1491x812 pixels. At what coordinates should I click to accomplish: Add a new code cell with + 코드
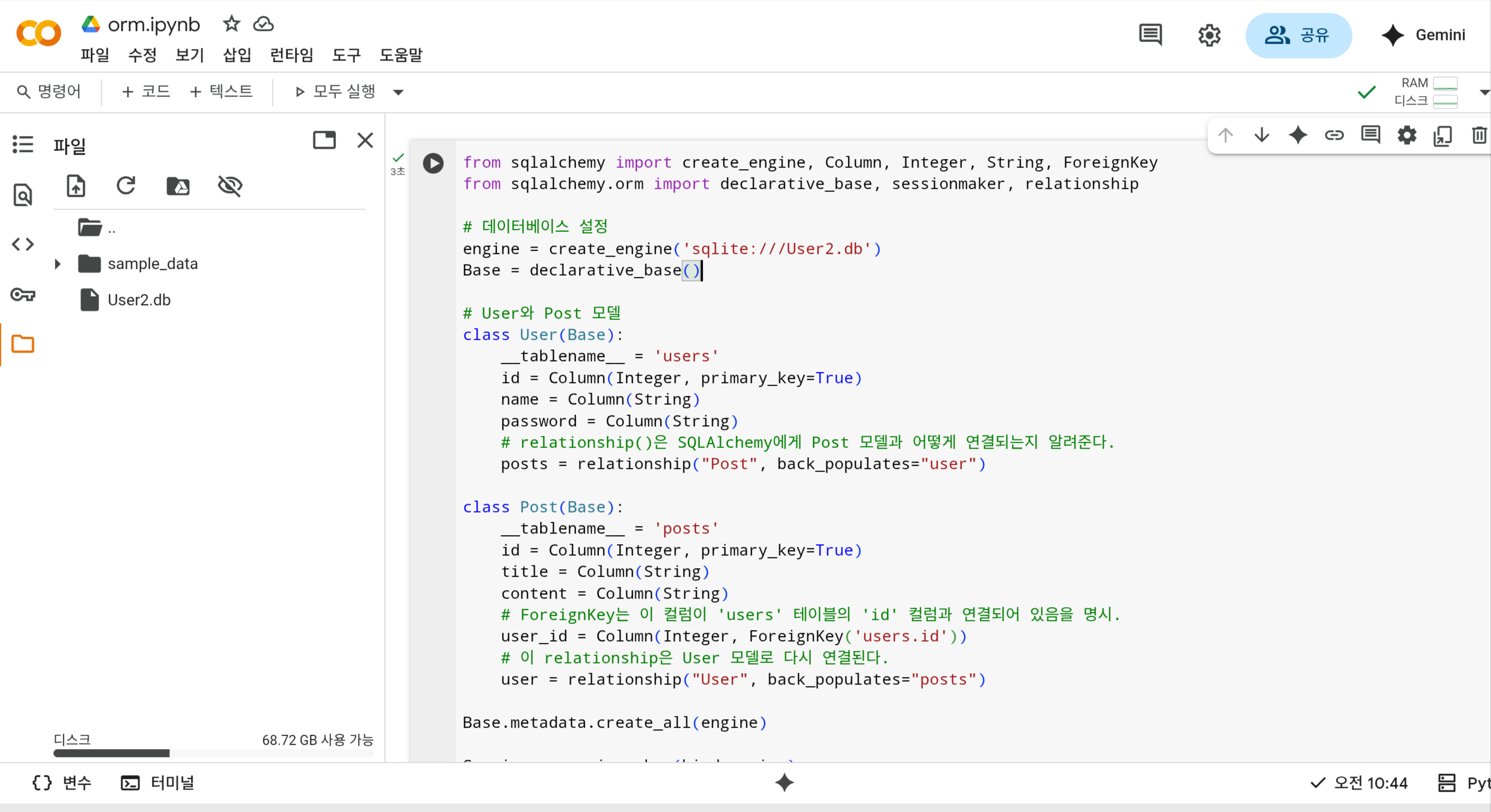click(146, 91)
